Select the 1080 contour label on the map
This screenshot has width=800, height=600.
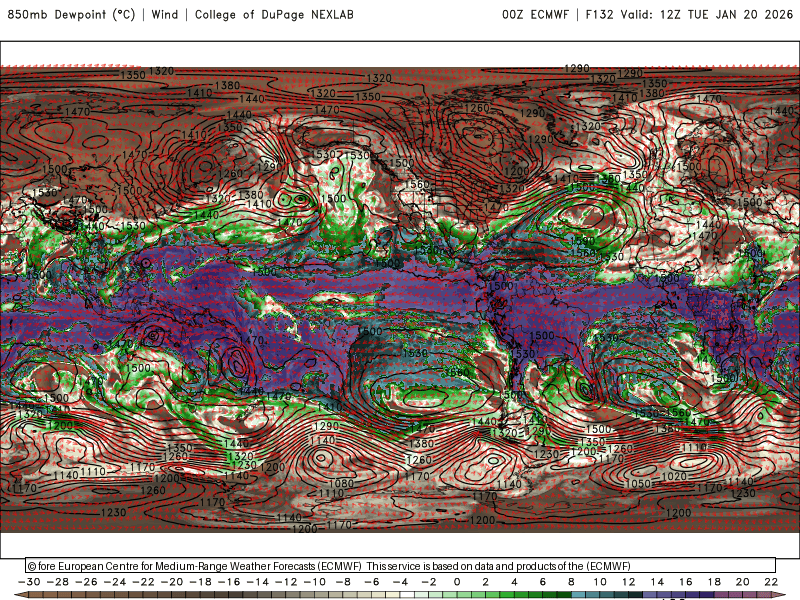click(x=341, y=483)
